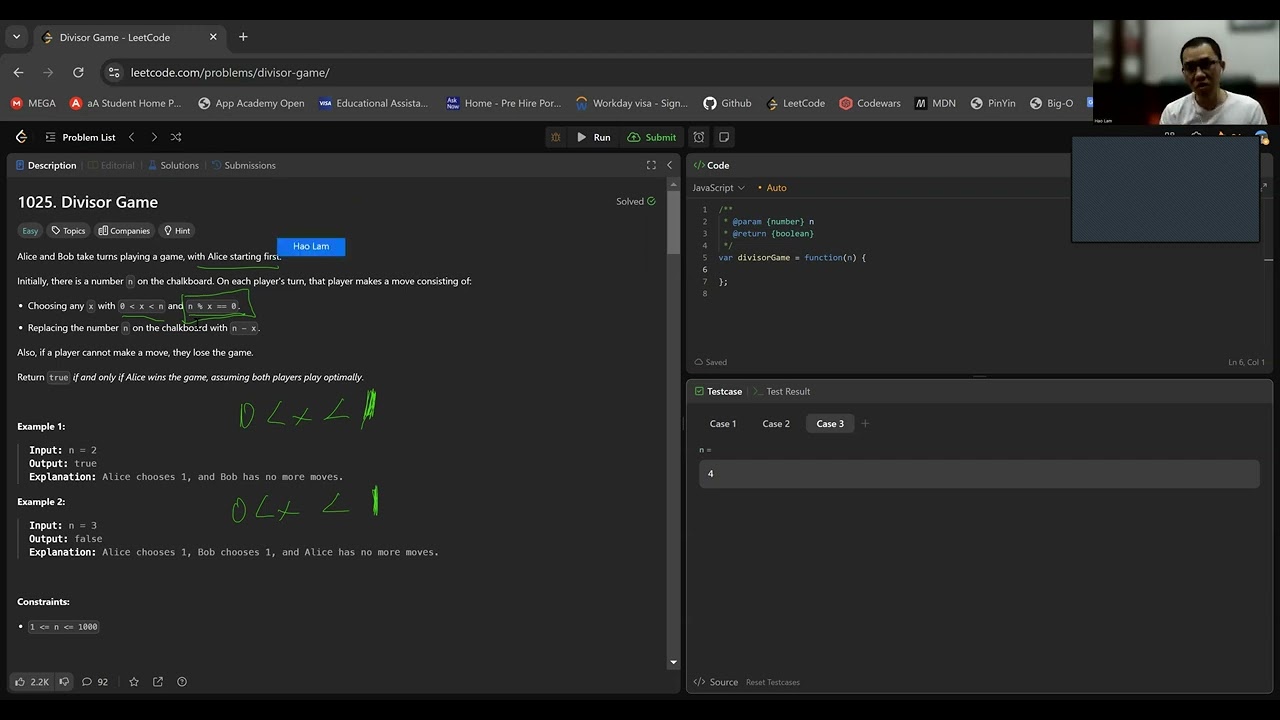Click the address bar URL
The height and width of the screenshot is (720, 1280).
pyautogui.click(x=230, y=72)
